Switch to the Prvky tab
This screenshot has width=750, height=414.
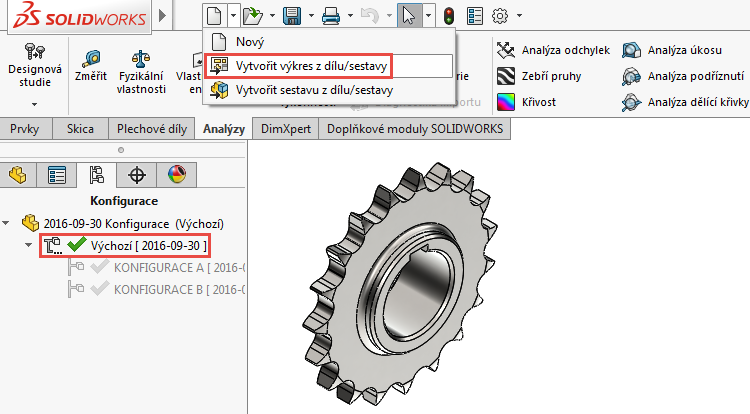point(24,129)
